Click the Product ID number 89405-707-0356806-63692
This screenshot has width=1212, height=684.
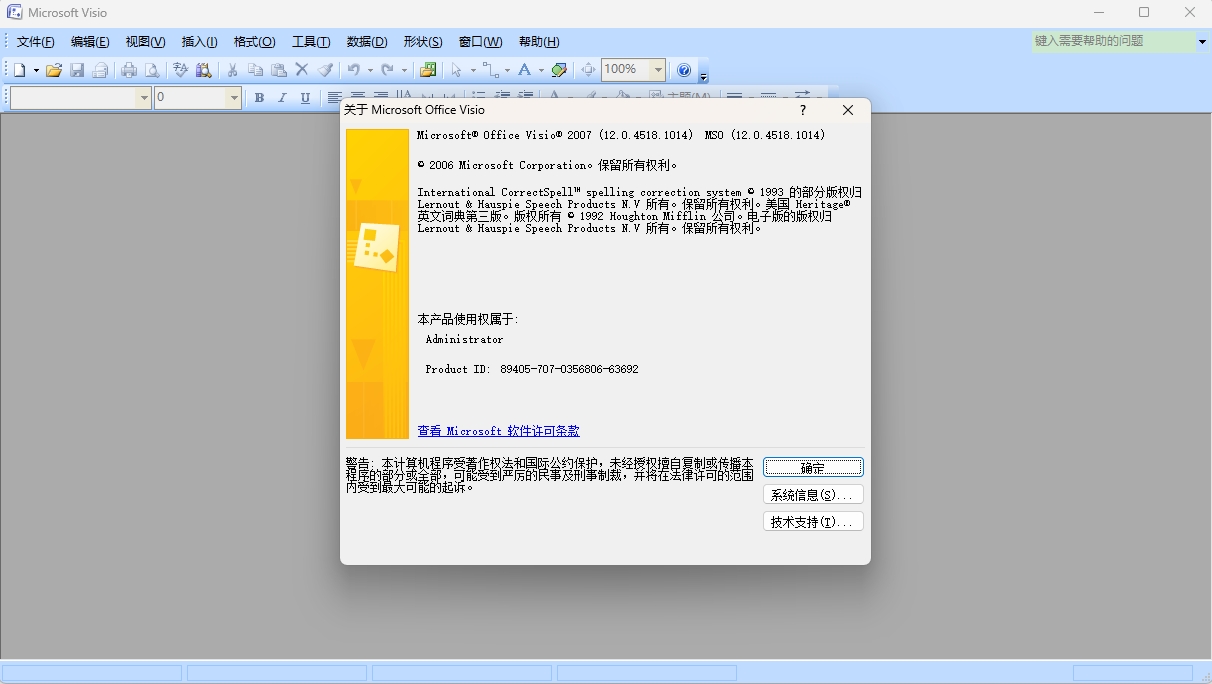pyautogui.click(x=569, y=369)
